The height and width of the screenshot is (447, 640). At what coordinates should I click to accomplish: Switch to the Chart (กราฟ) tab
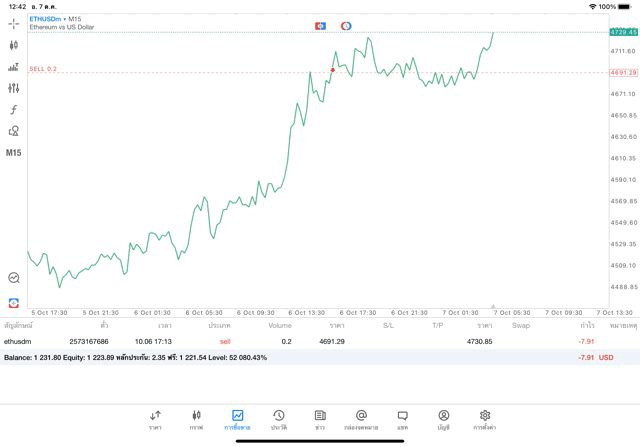click(x=196, y=419)
